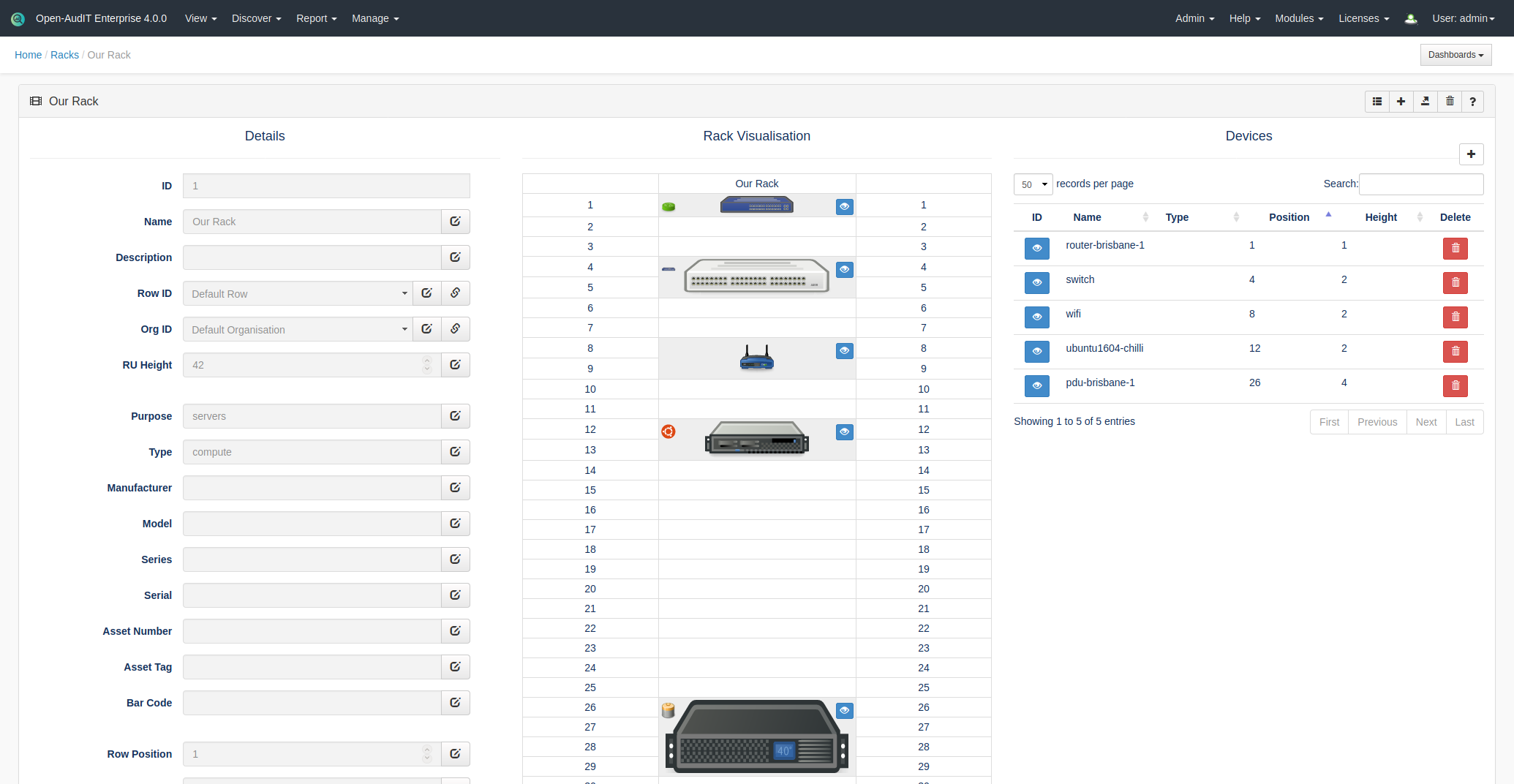Viewport: 1514px width, 784px height.
Task: Open the Discover menu
Action: pos(256,18)
